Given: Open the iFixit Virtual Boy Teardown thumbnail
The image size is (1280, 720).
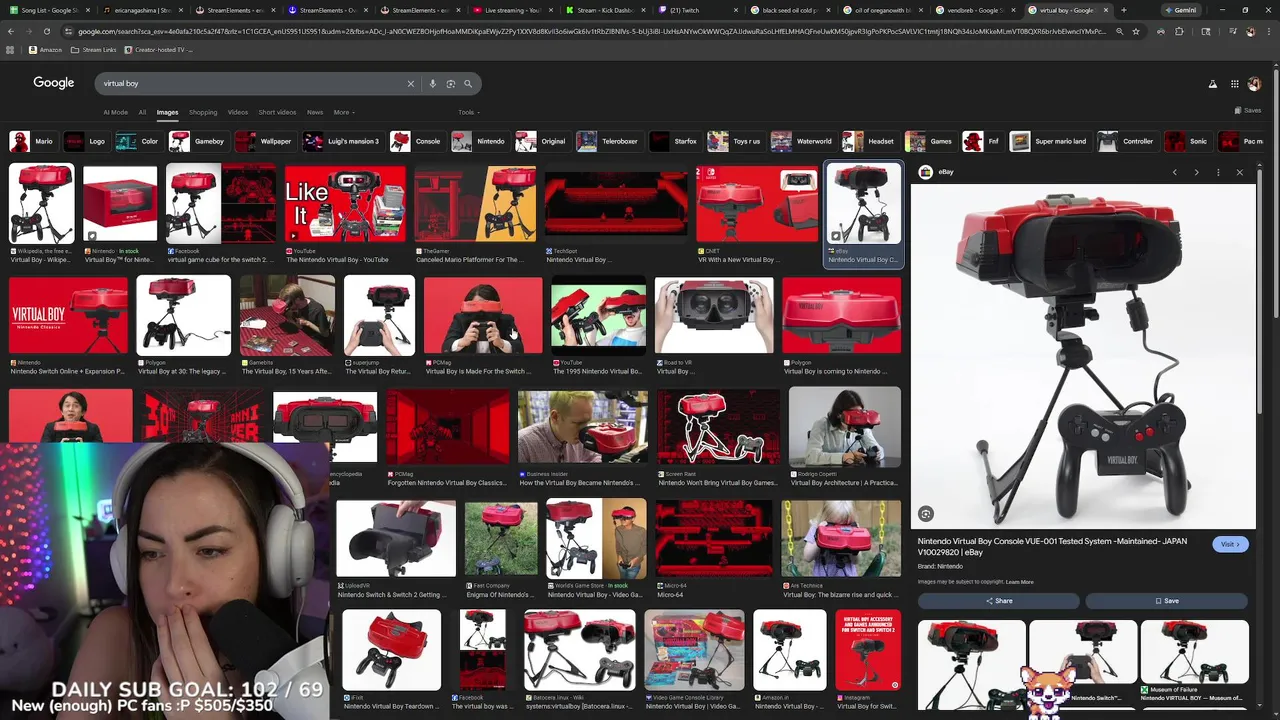Looking at the screenshot, I should pos(391,650).
